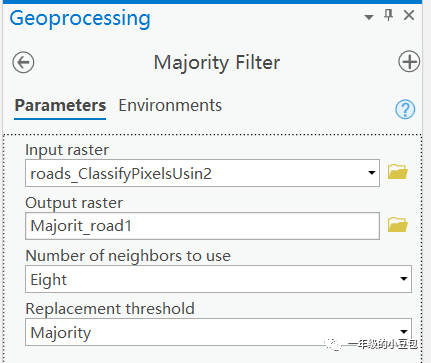The height and width of the screenshot is (363, 431).
Task: Expand the Input raster dropdown arrow
Action: [x=371, y=173]
